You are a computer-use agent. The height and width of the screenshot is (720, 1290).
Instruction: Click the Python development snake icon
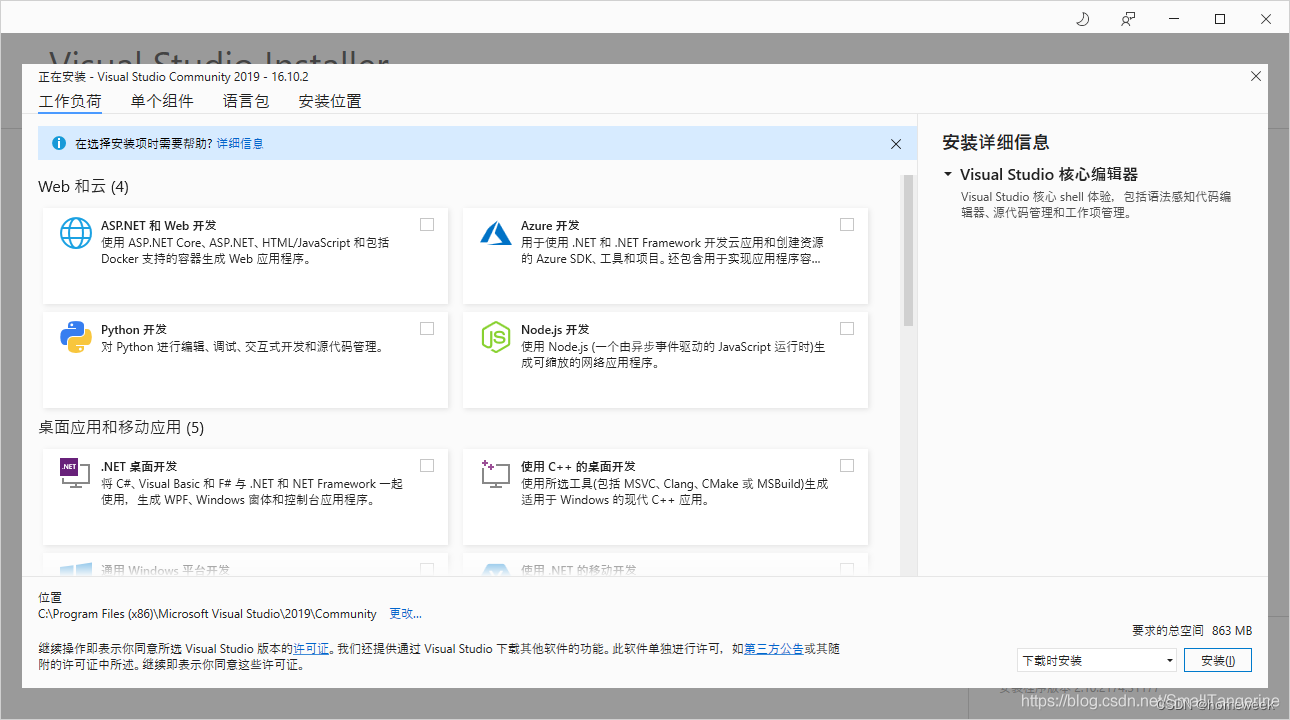[x=76, y=338]
